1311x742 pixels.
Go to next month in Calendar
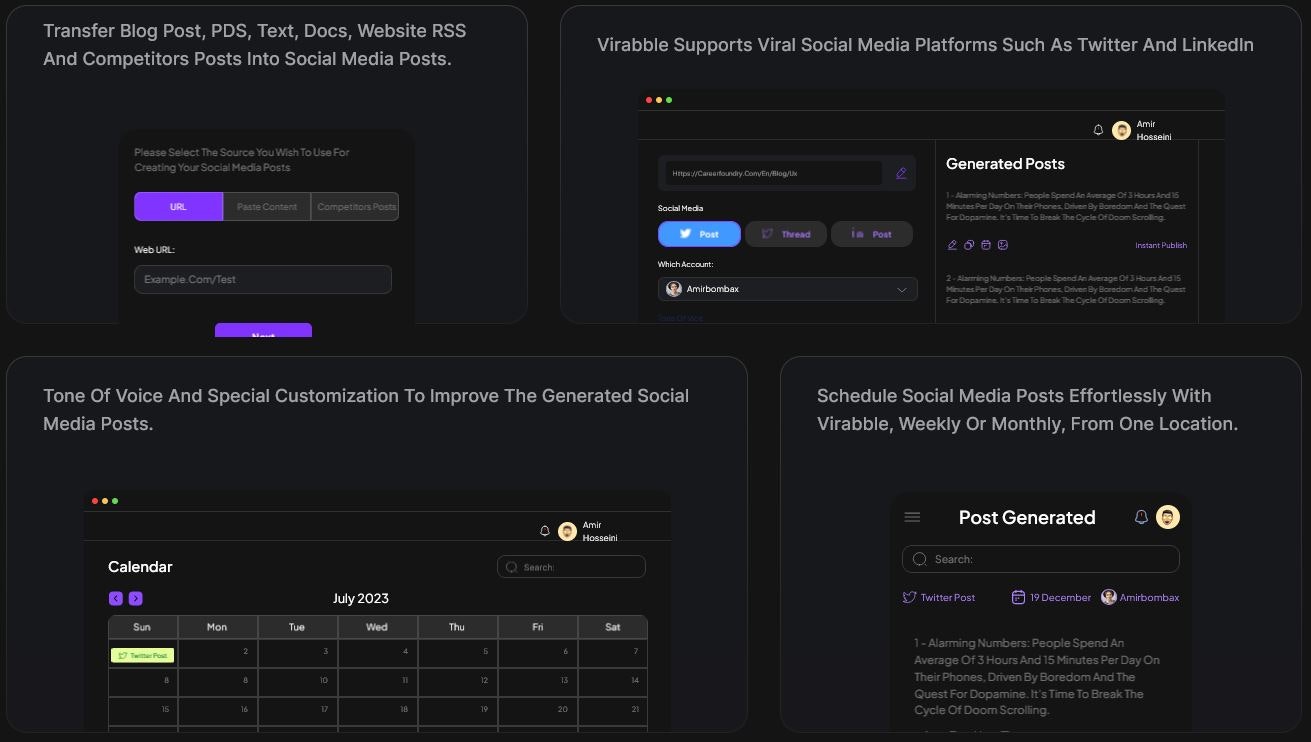(136, 598)
